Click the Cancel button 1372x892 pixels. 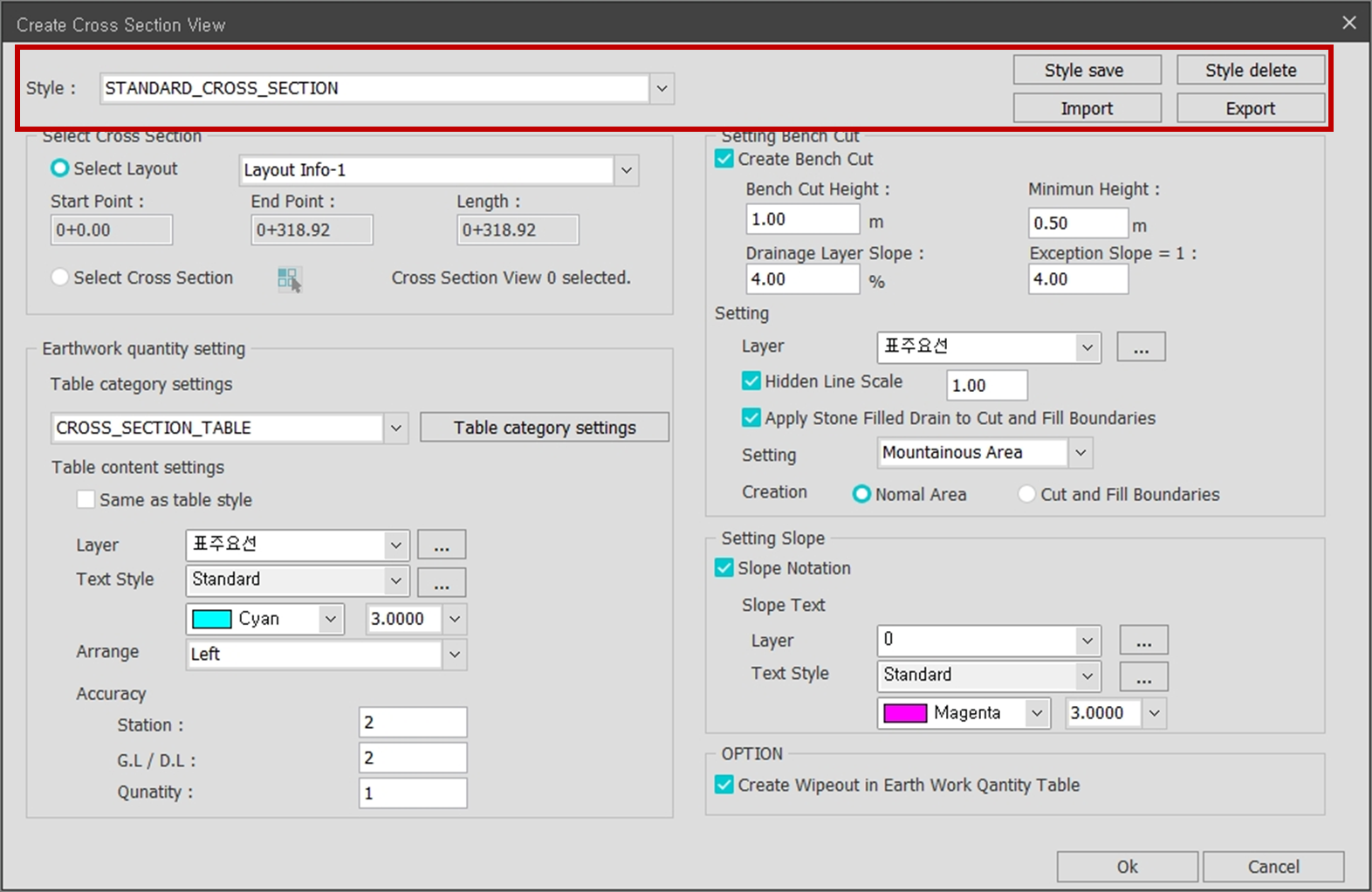pyautogui.click(x=1273, y=867)
